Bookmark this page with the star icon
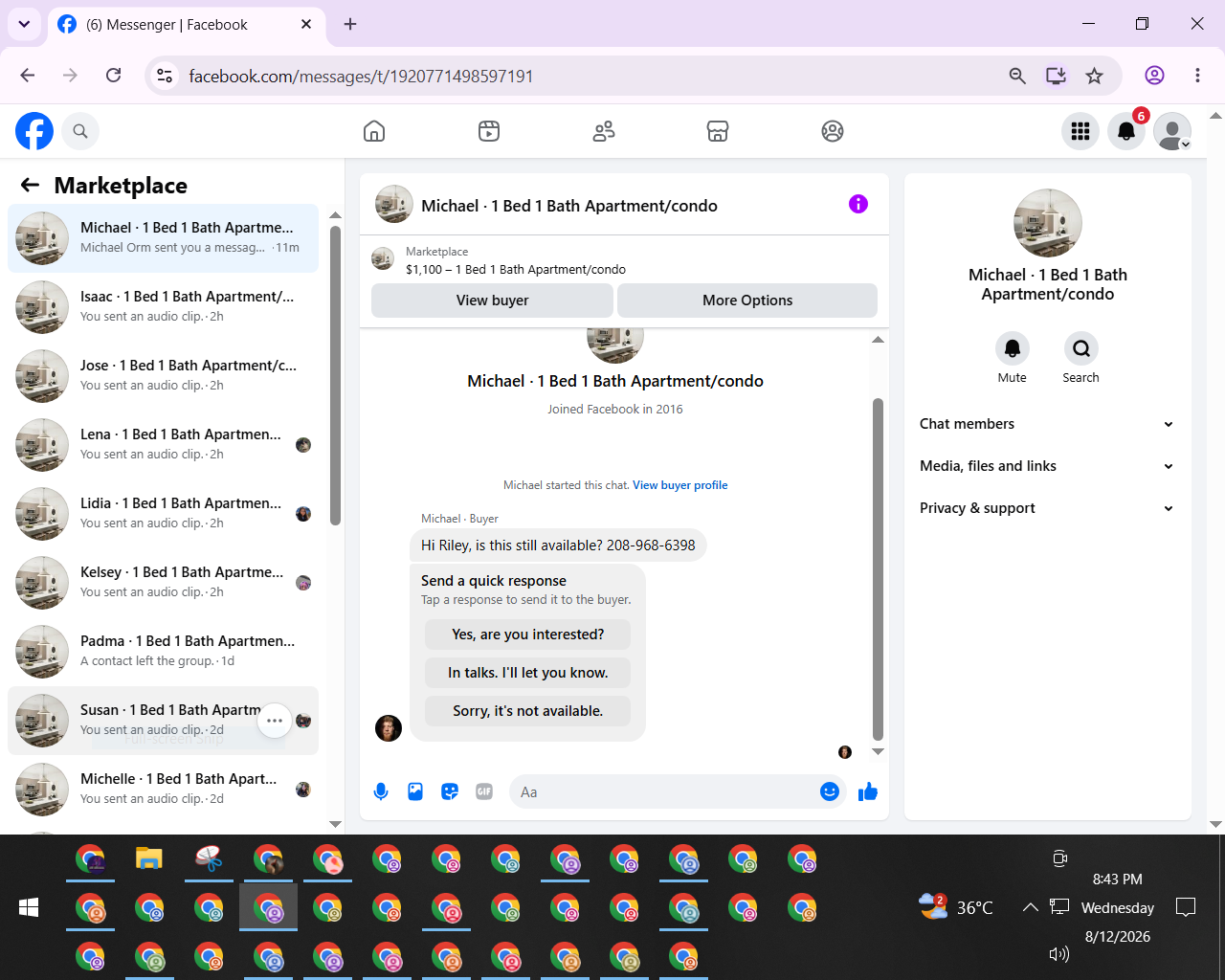Screen dimensions: 1225x980 click(1095, 76)
